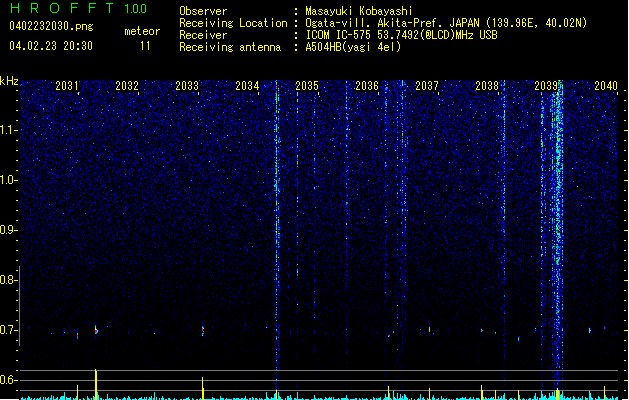Image resolution: width=629 pixels, height=400 pixels.
Task: Click the 'Observer' field label
Action: (203, 11)
